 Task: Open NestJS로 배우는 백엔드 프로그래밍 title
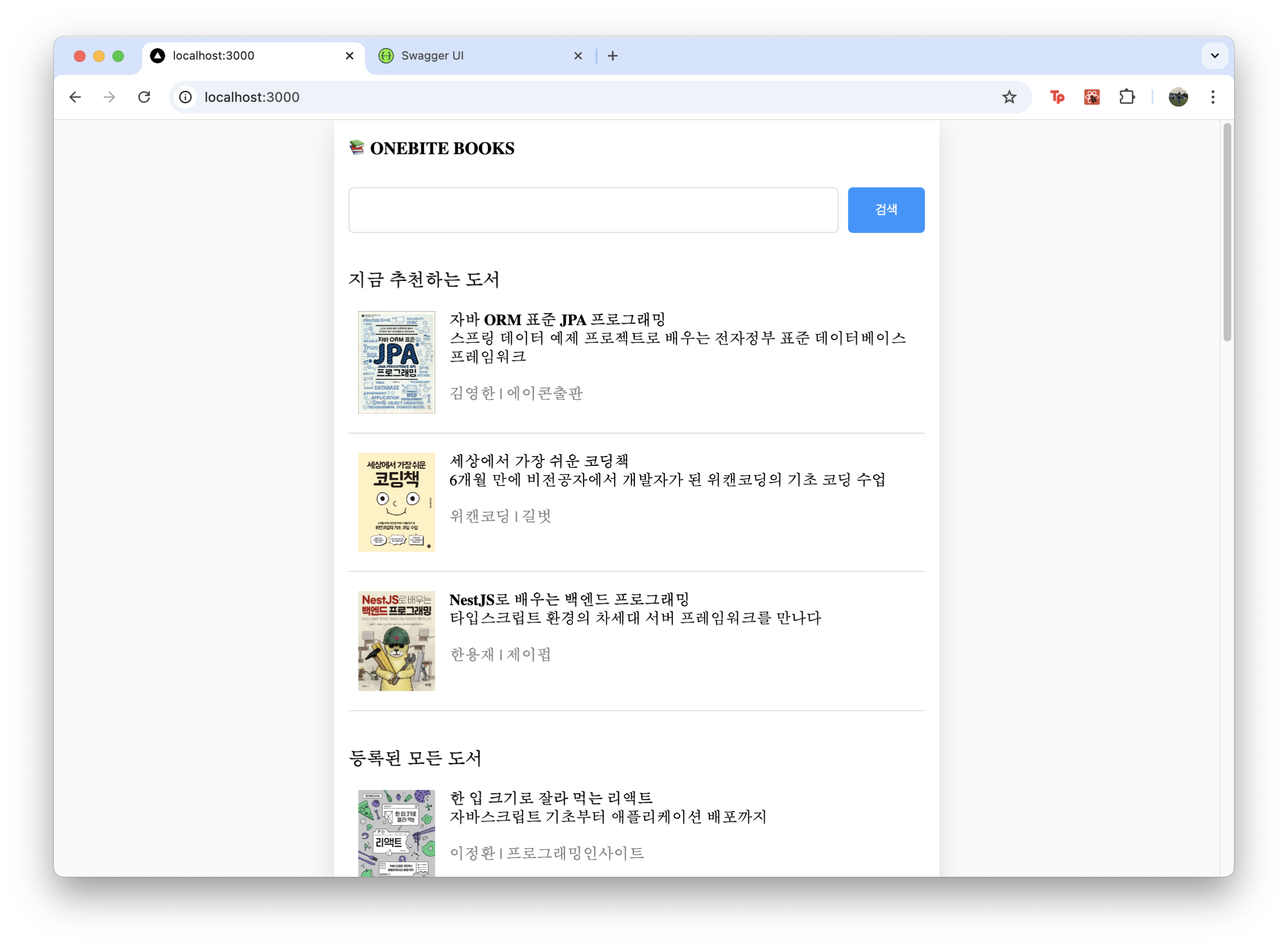(x=569, y=599)
